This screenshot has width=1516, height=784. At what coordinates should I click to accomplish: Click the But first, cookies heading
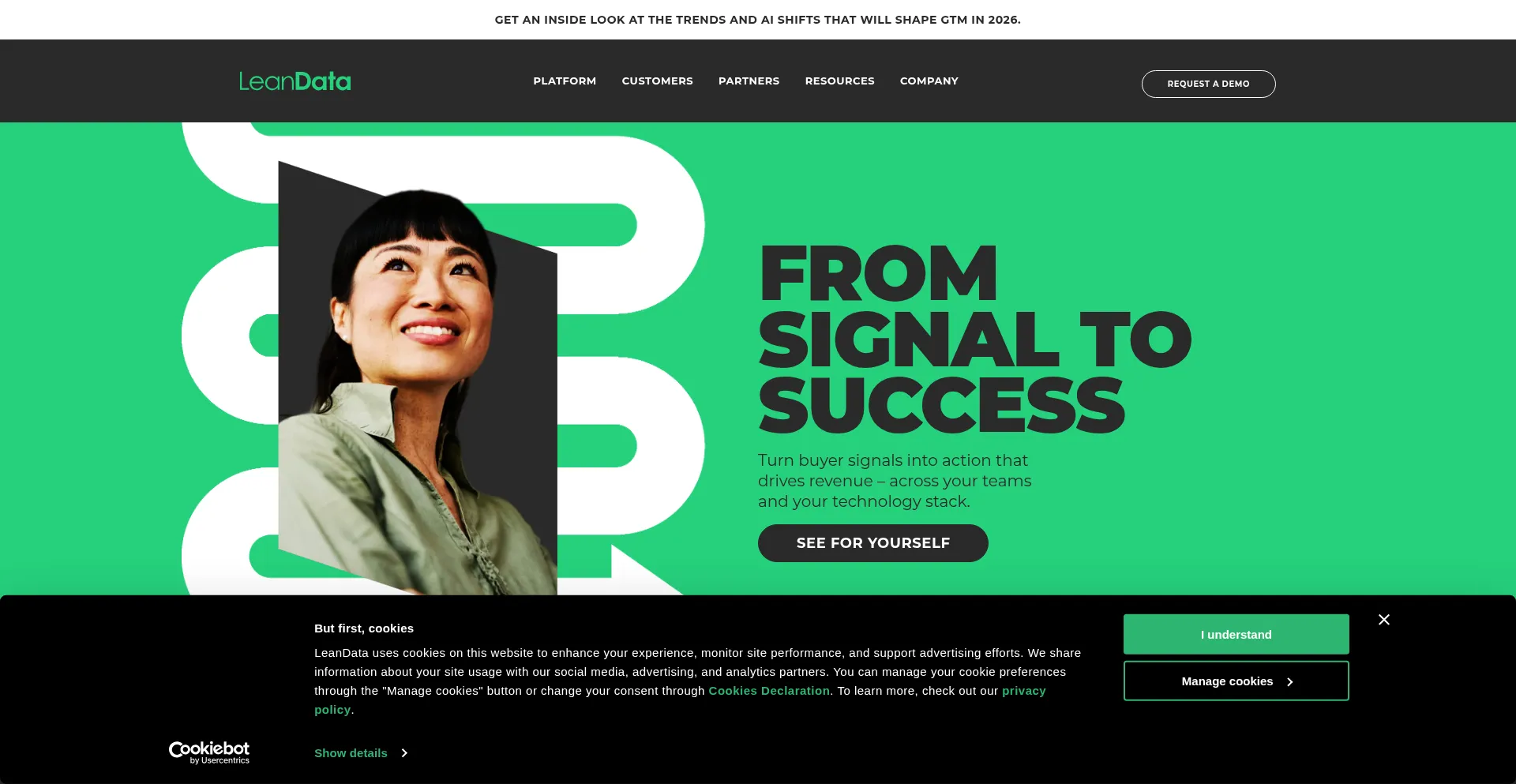click(364, 628)
